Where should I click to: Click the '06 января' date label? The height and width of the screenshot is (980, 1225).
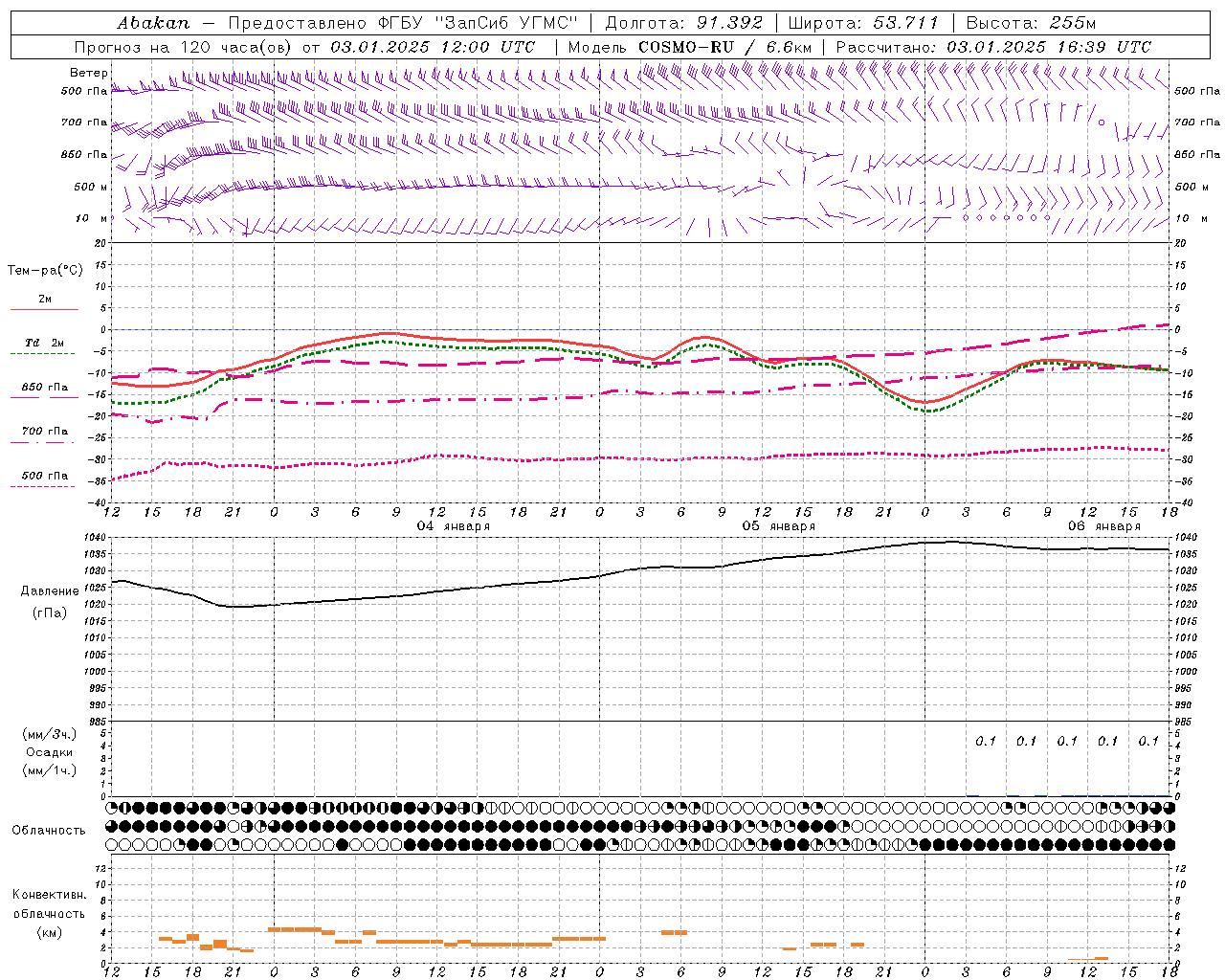click(x=1103, y=526)
